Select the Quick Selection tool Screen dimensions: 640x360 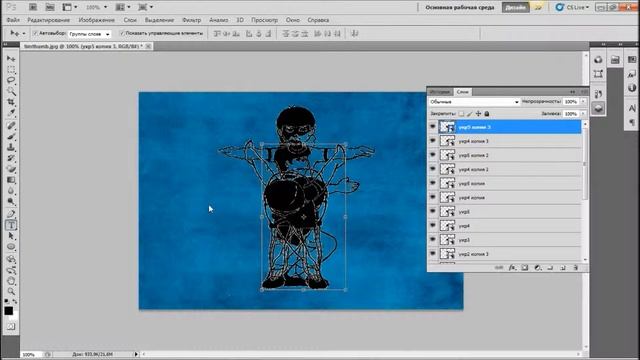click(x=11, y=91)
